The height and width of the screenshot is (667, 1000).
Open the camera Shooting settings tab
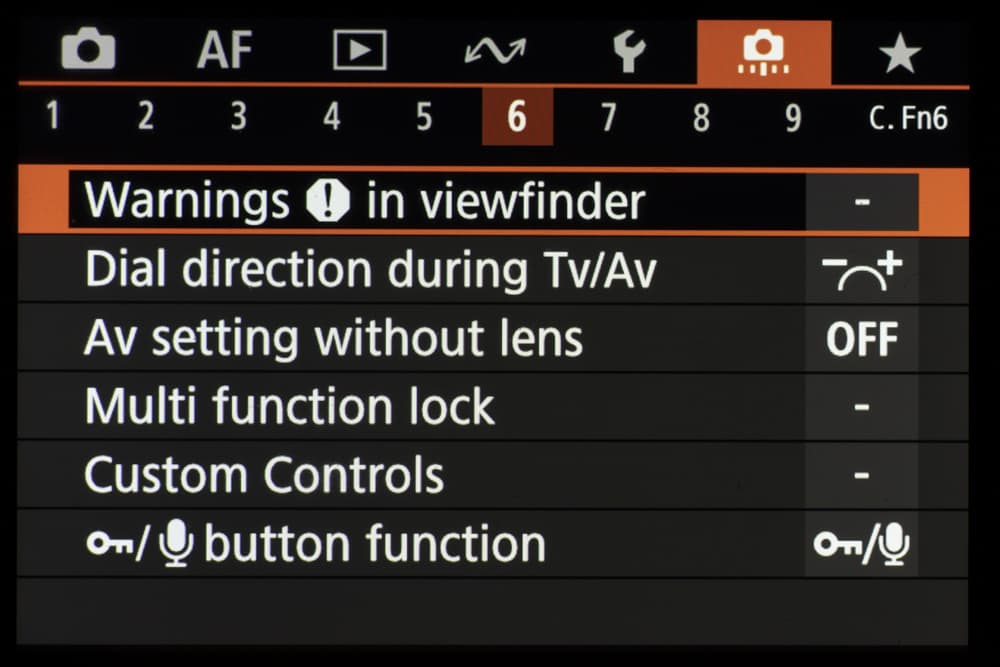pyautogui.click(x=88, y=51)
